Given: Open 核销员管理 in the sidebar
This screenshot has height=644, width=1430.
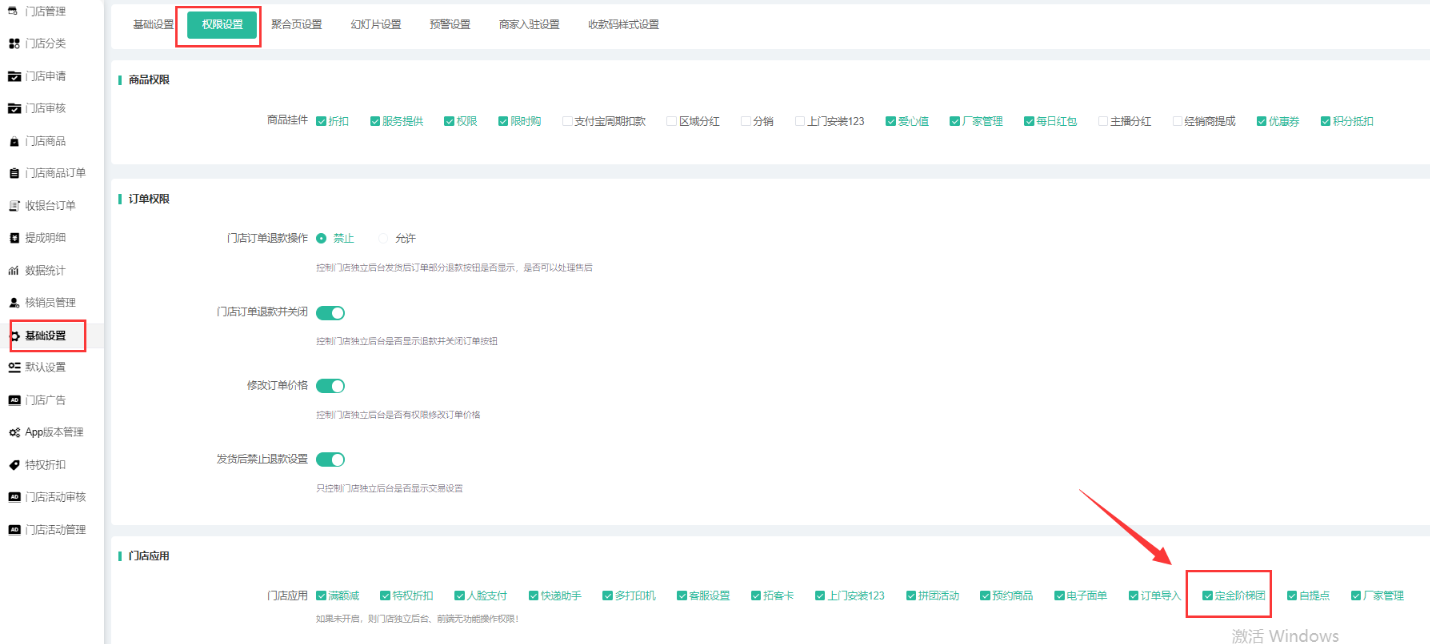Looking at the screenshot, I should (50, 303).
